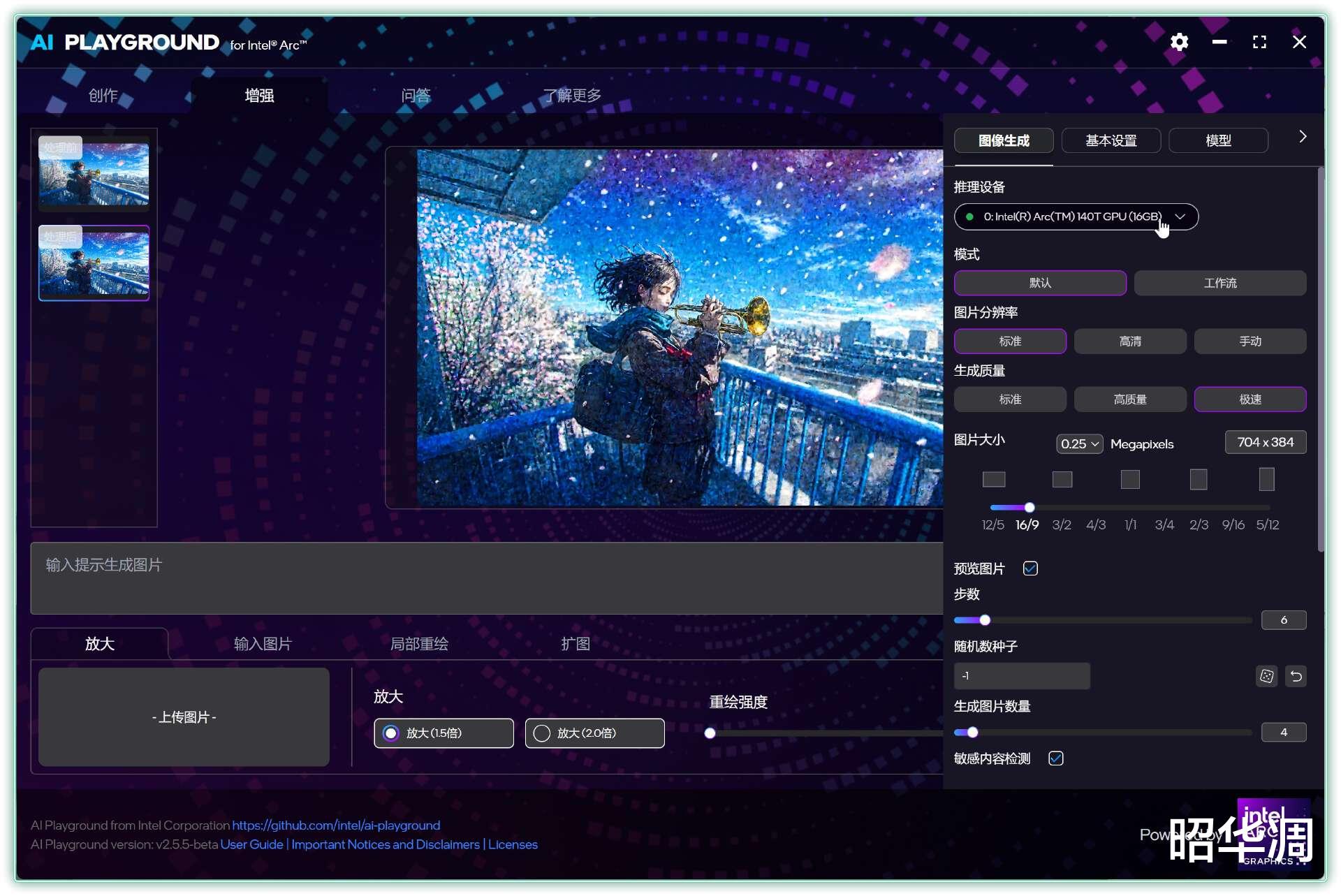The width and height of the screenshot is (1341, 896).
Task: Click the random seed dice icon
Action: pos(1266,676)
